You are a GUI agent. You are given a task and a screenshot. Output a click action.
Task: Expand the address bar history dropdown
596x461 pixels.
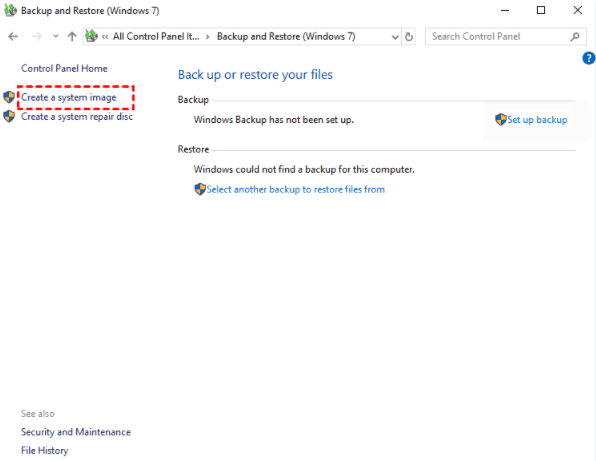point(395,37)
